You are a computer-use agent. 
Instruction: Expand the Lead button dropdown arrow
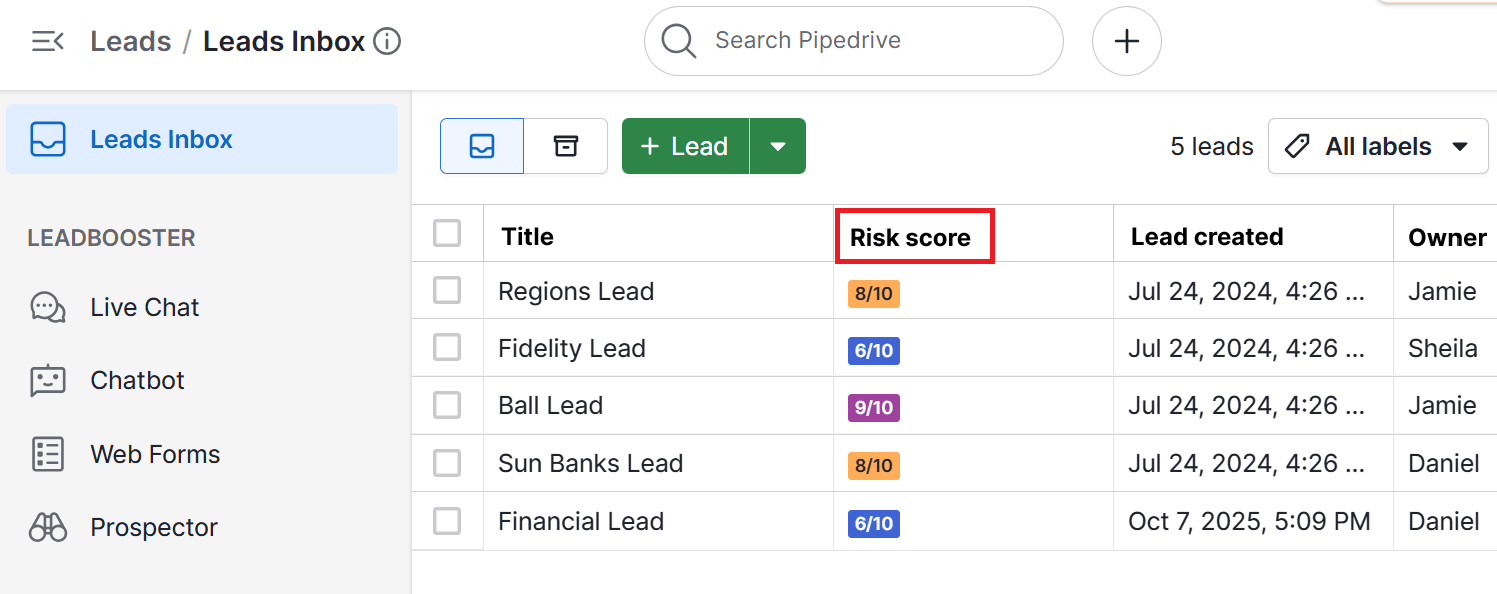pyautogui.click(x=778, y=145)
